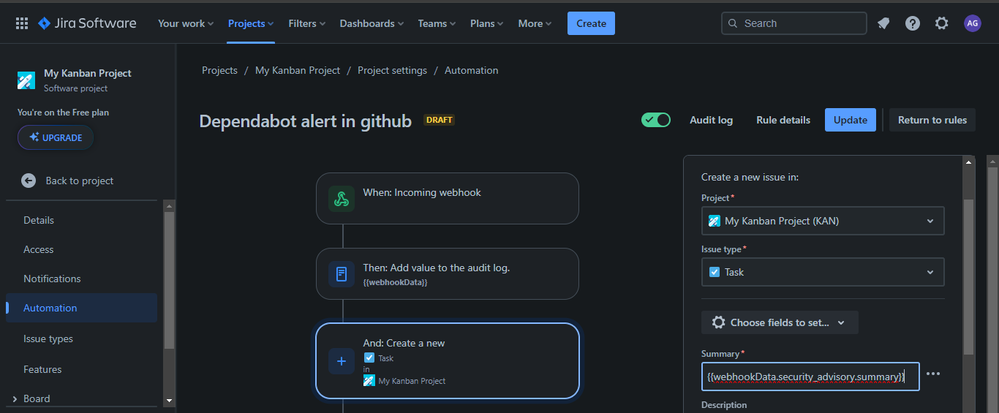Go to My Kanban Project breadcrumb

pos(298,70)
